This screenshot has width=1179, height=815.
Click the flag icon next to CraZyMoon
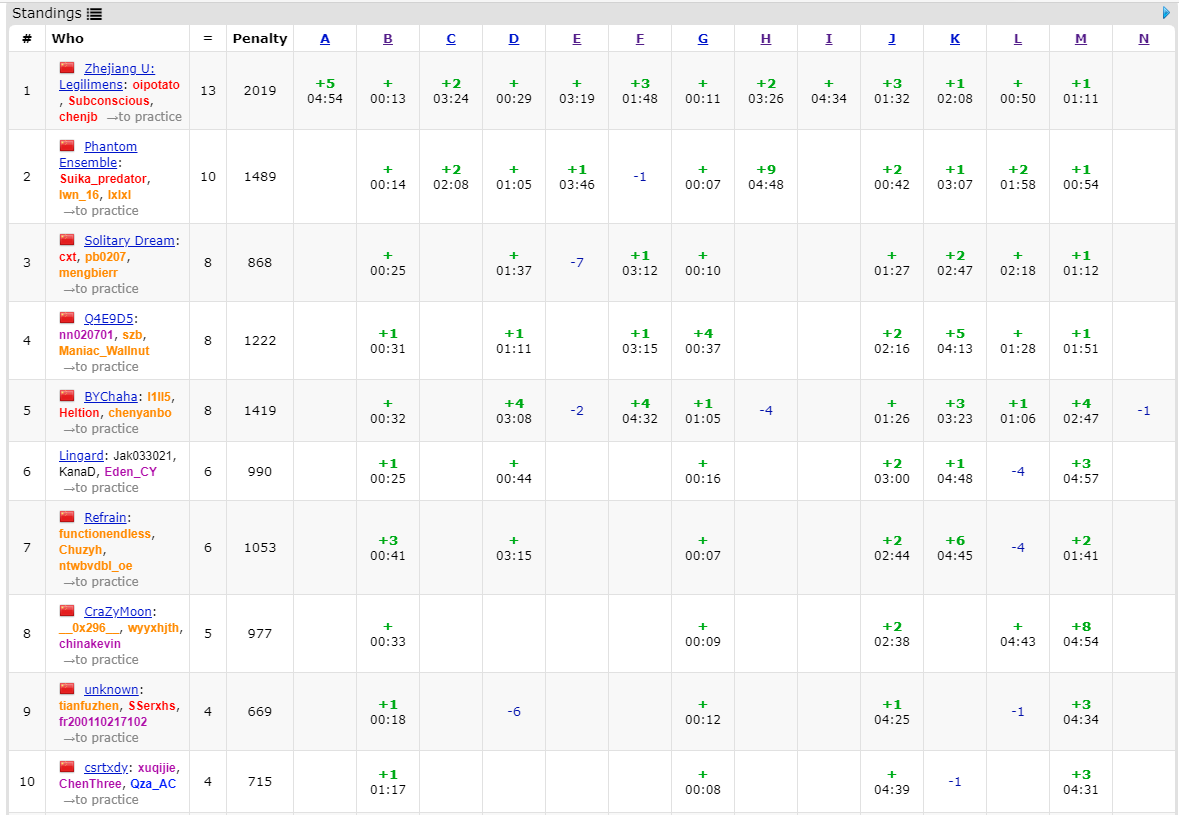tap(67, 611)
